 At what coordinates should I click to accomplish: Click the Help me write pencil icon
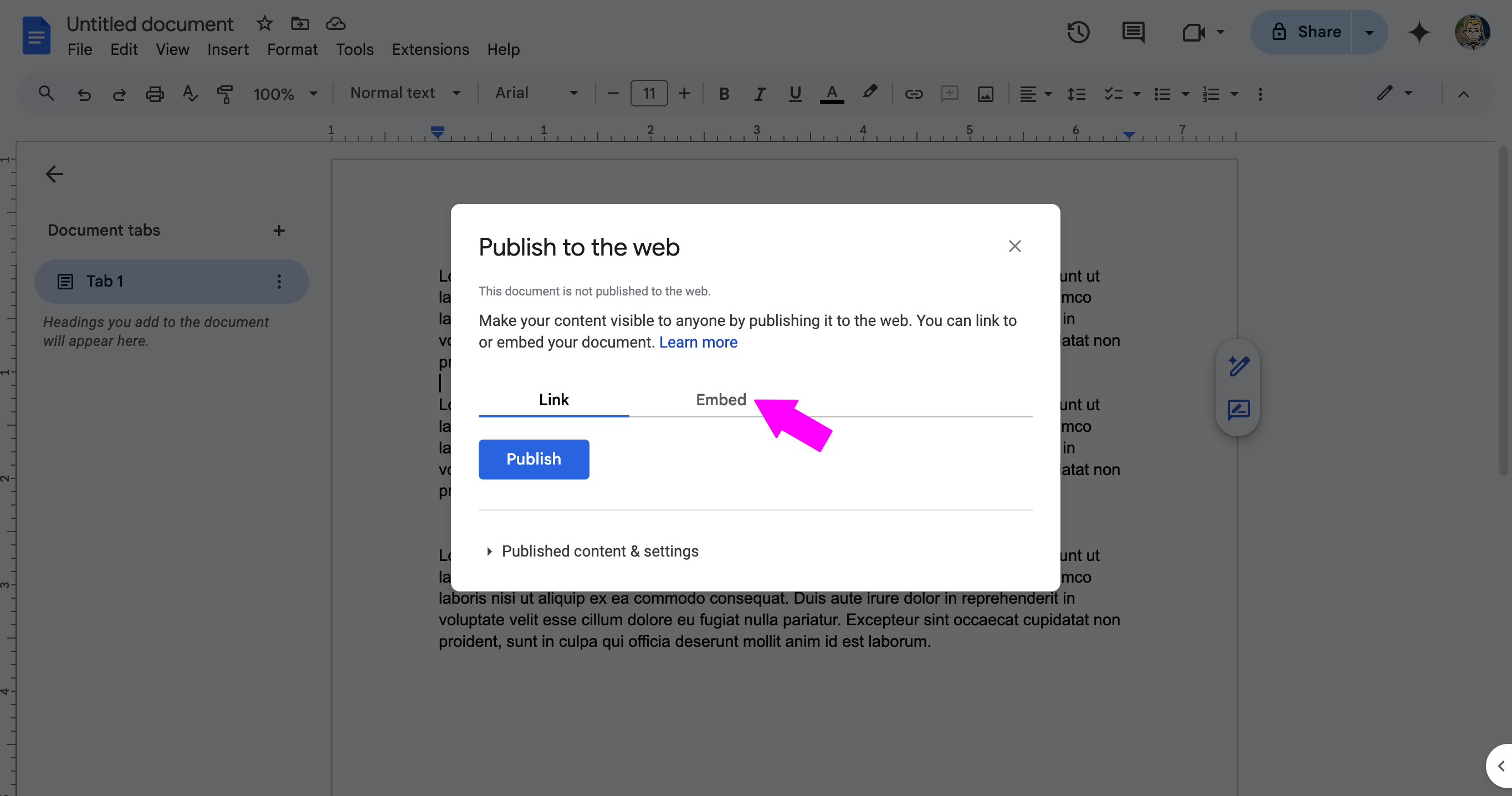[x=1238, y=366]
